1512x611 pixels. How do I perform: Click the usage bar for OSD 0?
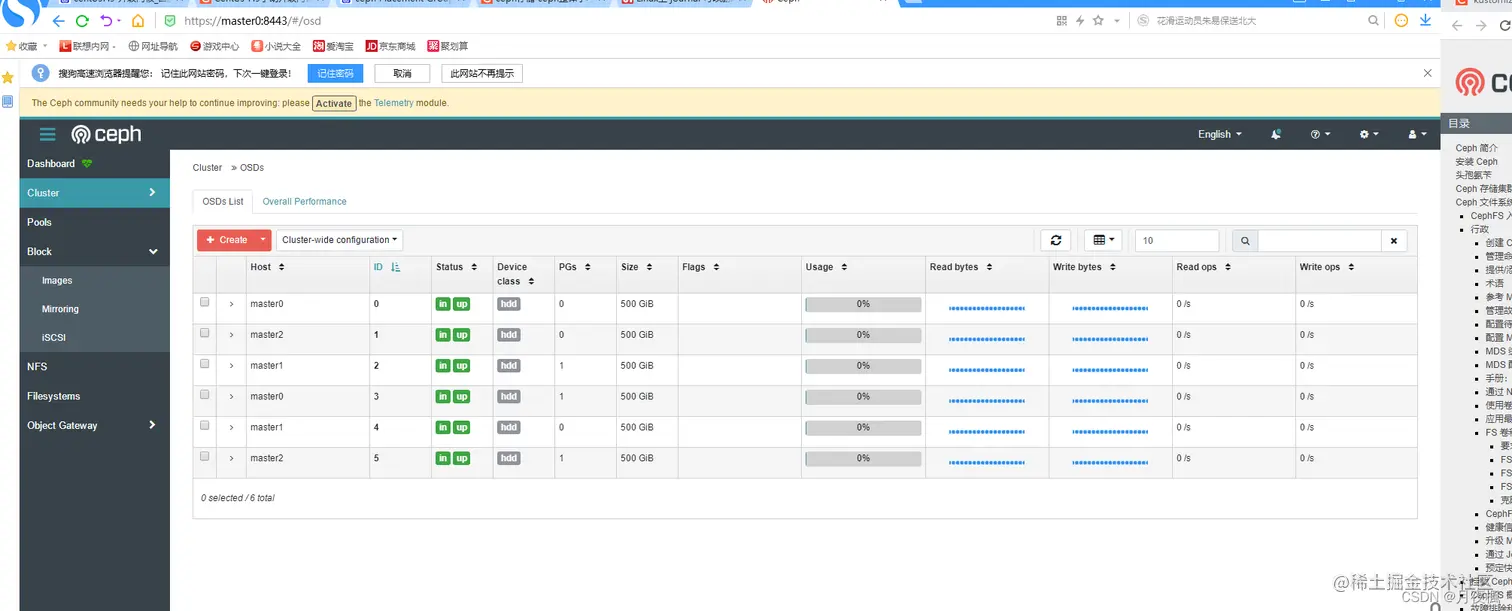(x=863, y=304)
